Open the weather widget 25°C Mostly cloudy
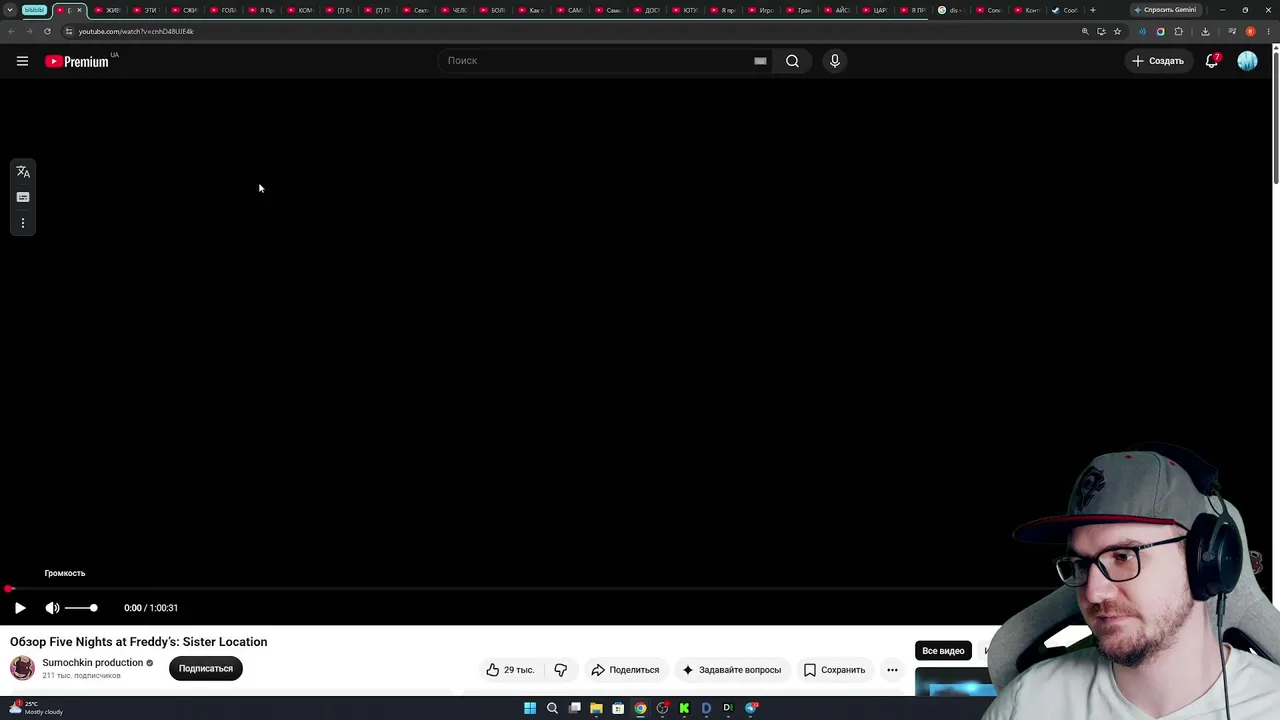1280x720 pixels. 36,708
